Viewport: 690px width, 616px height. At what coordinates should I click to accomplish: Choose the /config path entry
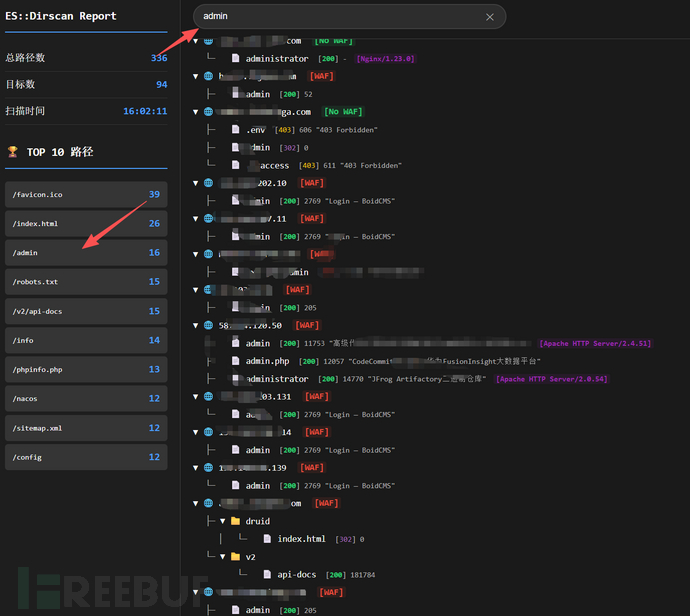coord(86,457)
